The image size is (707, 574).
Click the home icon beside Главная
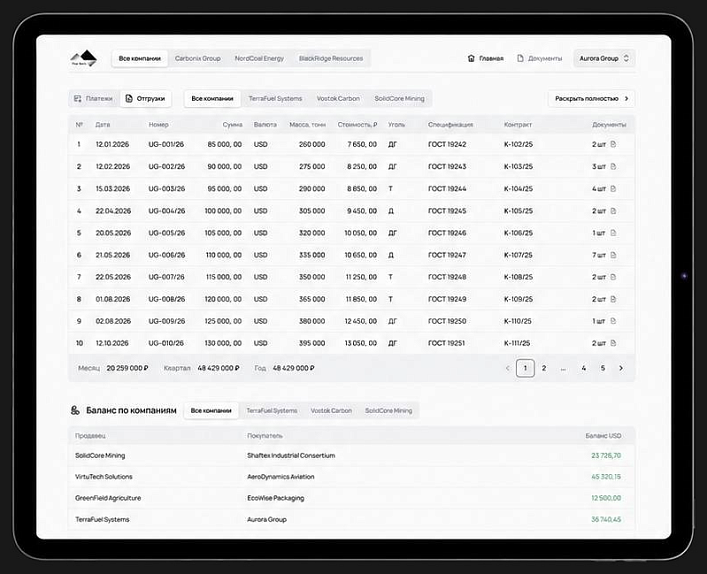coord(471,58)
